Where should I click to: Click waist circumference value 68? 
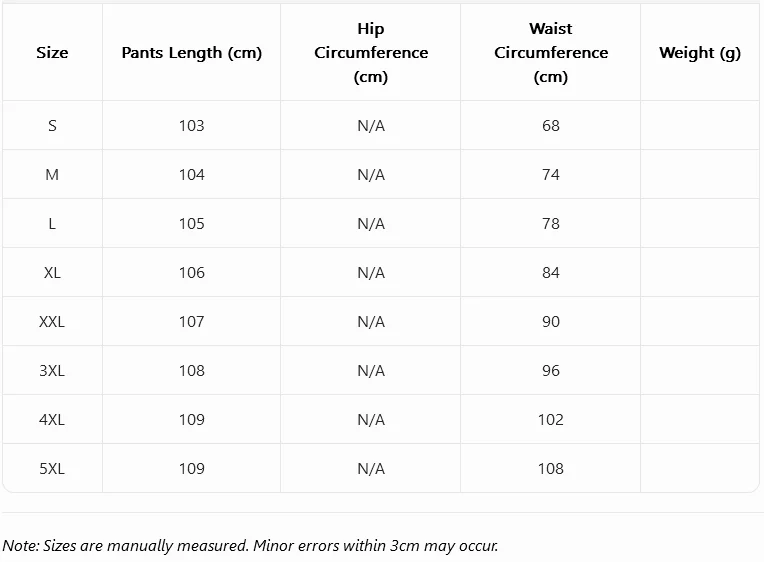(551, 126)
